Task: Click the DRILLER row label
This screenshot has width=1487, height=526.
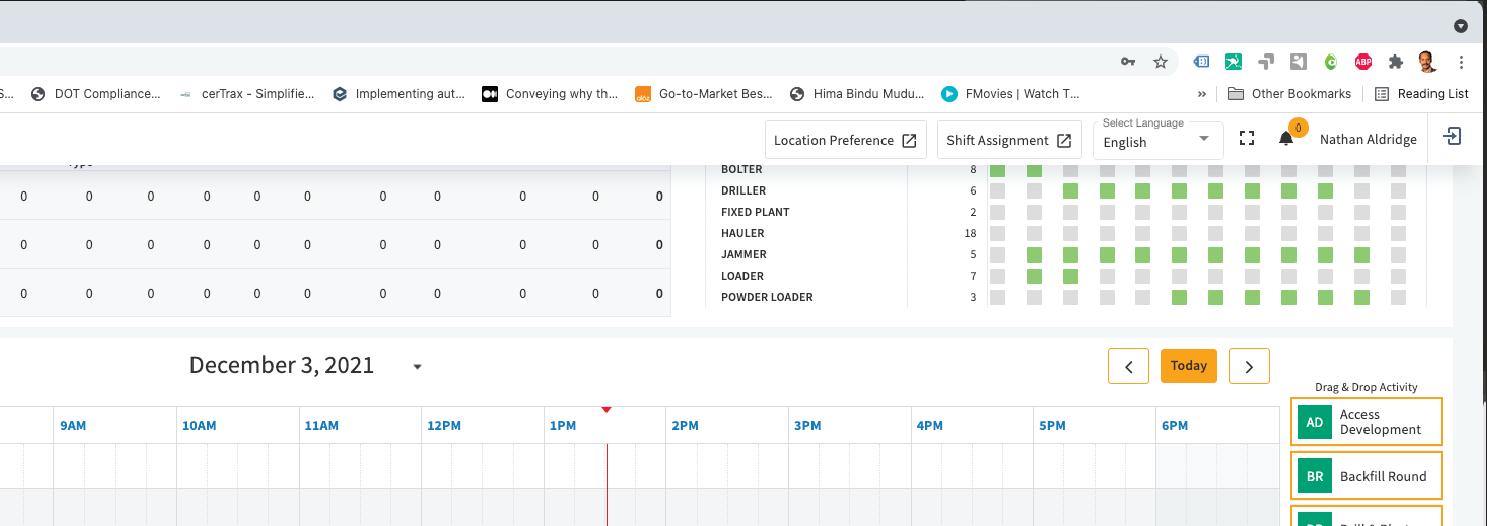Action: coord(743,191)
